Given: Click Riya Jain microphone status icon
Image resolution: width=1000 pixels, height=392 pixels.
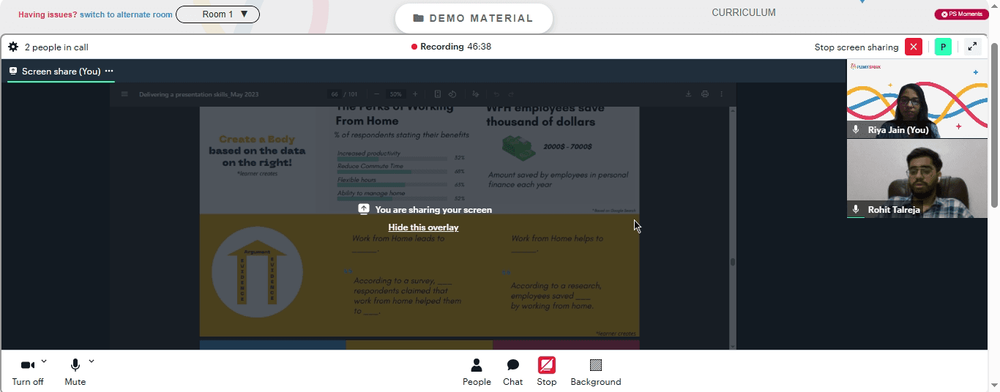Looking at the screenshot, I should click(856, 129).
